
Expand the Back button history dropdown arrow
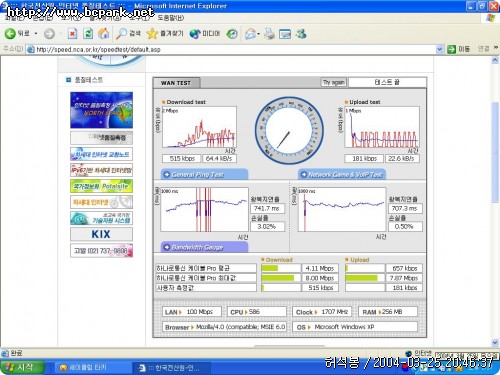36,34
